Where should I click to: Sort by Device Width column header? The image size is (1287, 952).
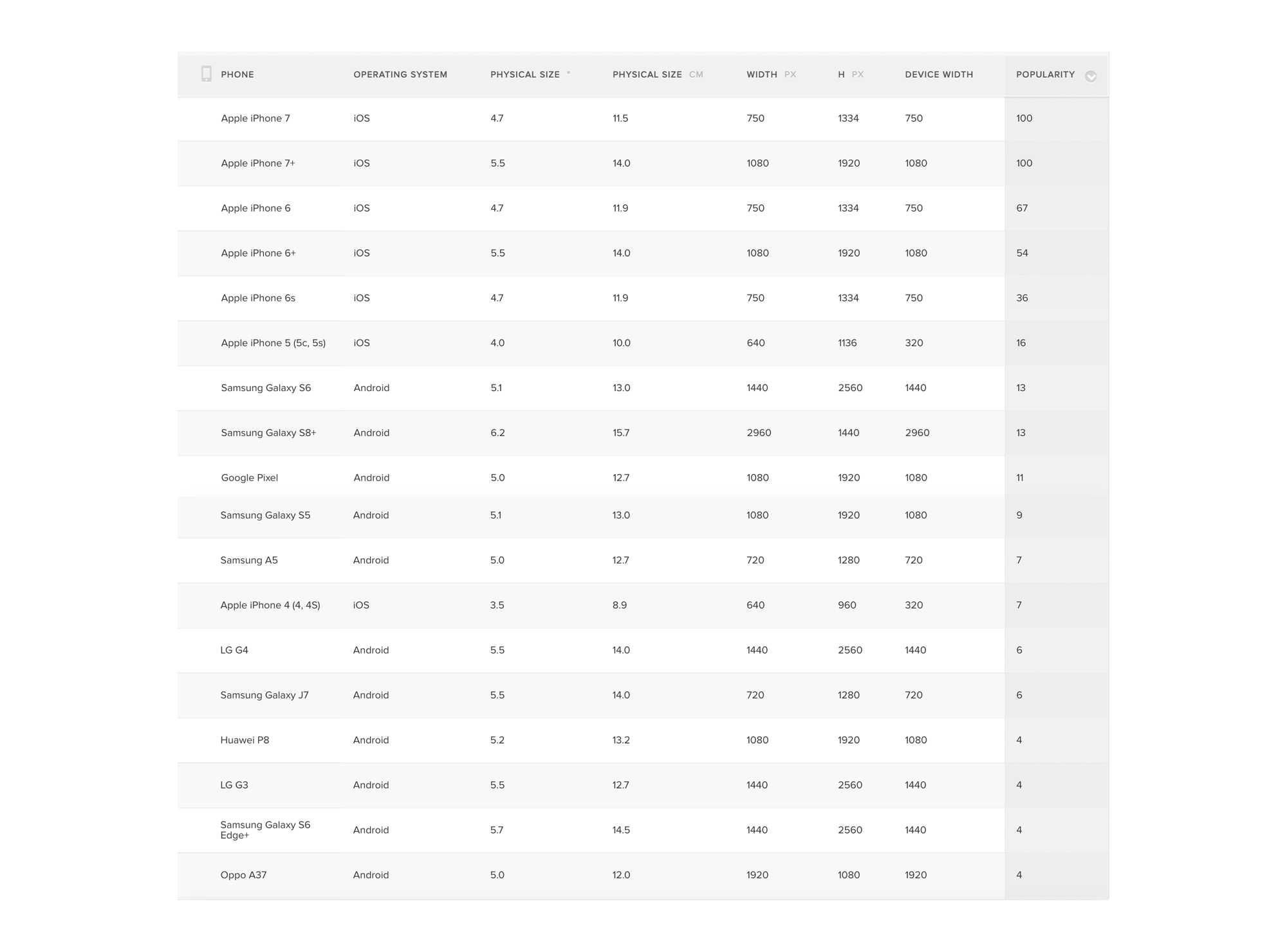click(x=939, y=75)
